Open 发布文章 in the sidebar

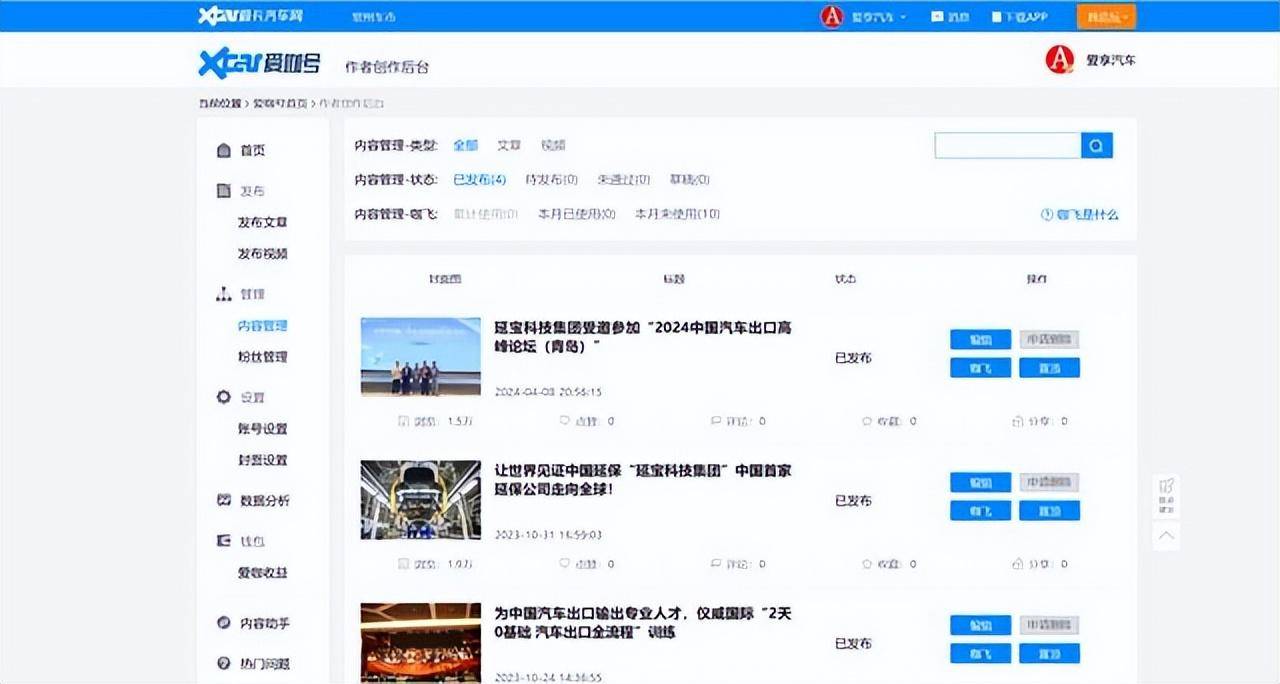262,222
